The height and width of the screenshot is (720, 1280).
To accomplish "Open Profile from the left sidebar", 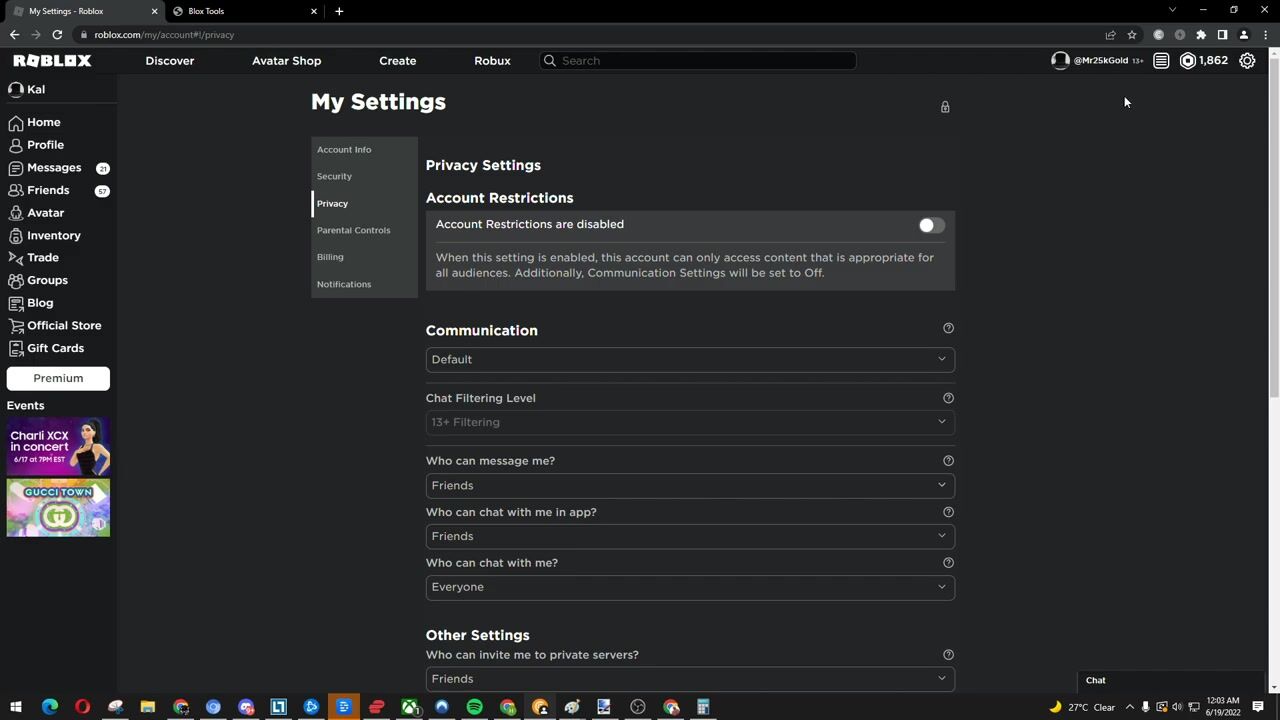I will pyautogui.click(x=36, y=145).
